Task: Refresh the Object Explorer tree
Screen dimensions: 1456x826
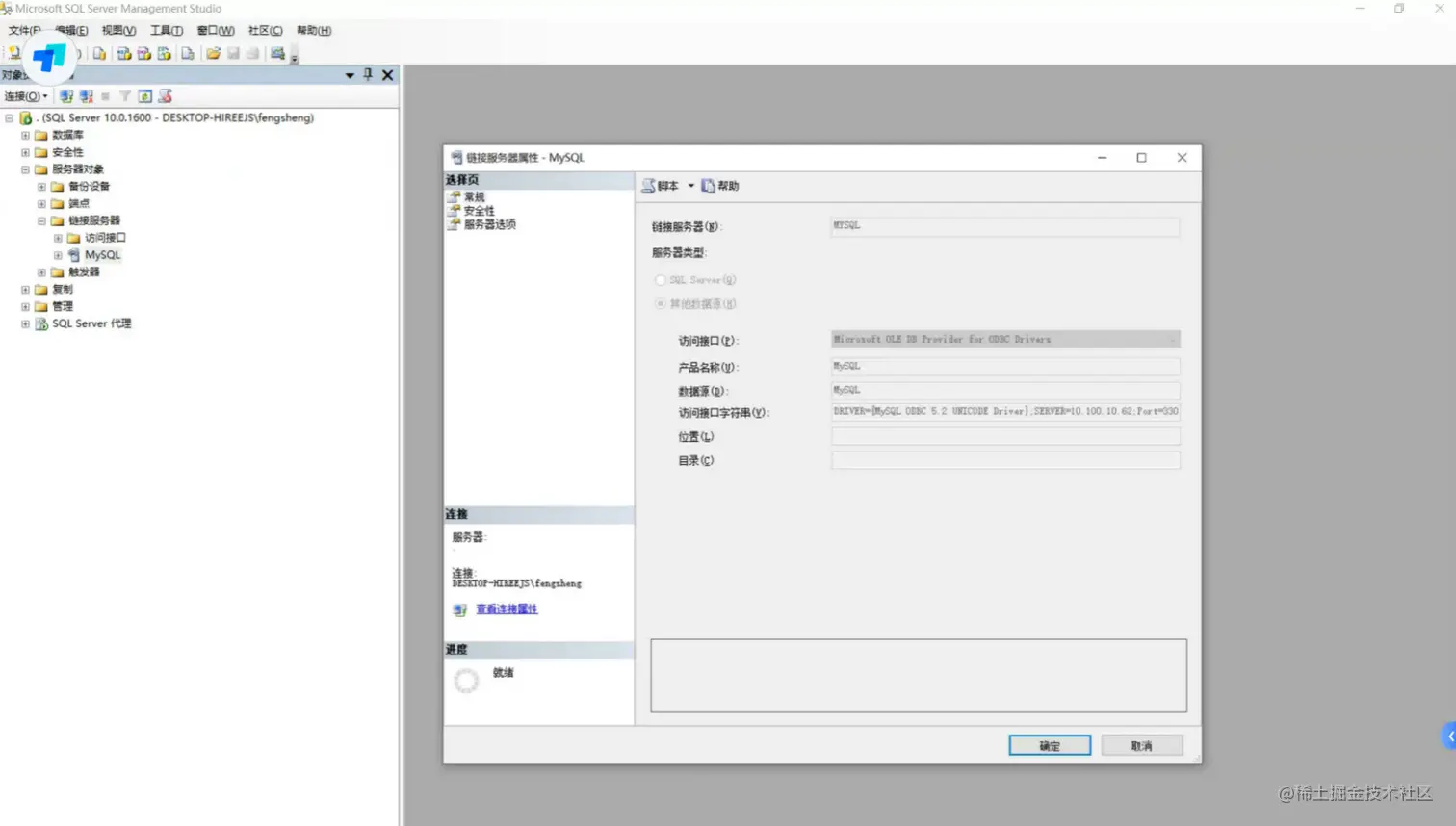Action: [145, 96]
